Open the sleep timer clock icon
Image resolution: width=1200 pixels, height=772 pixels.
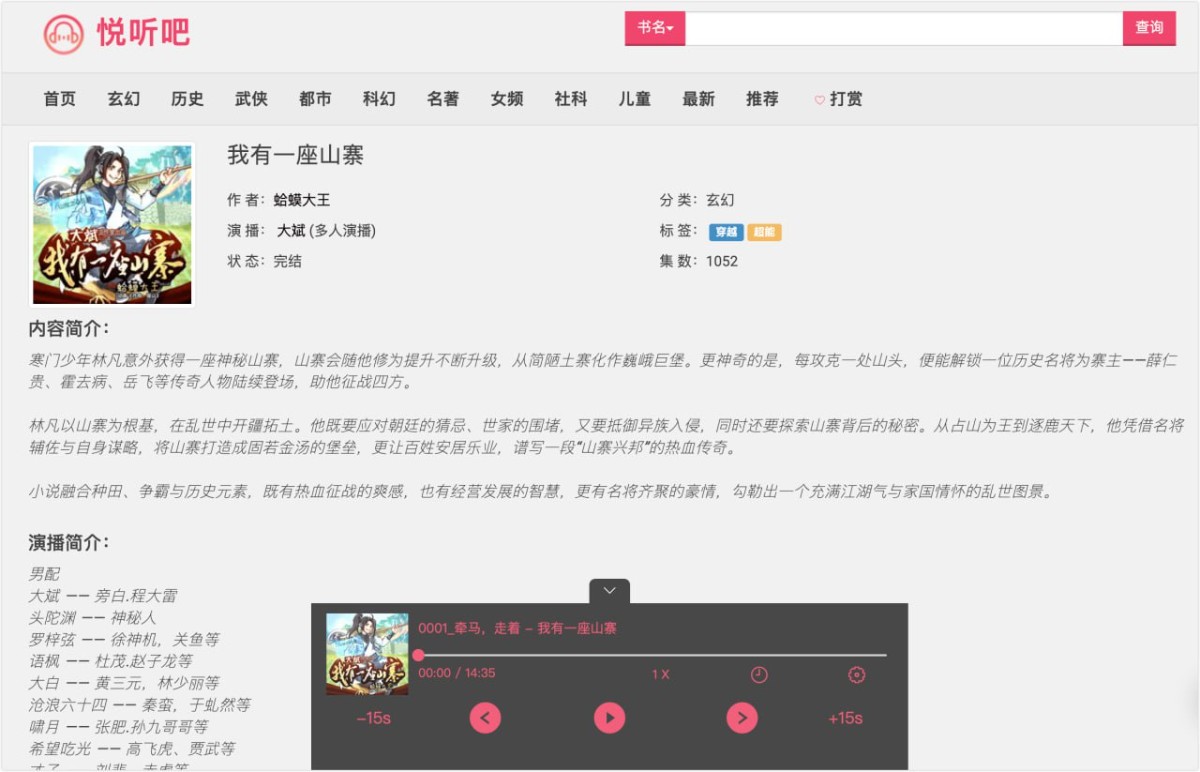(759, 675)
